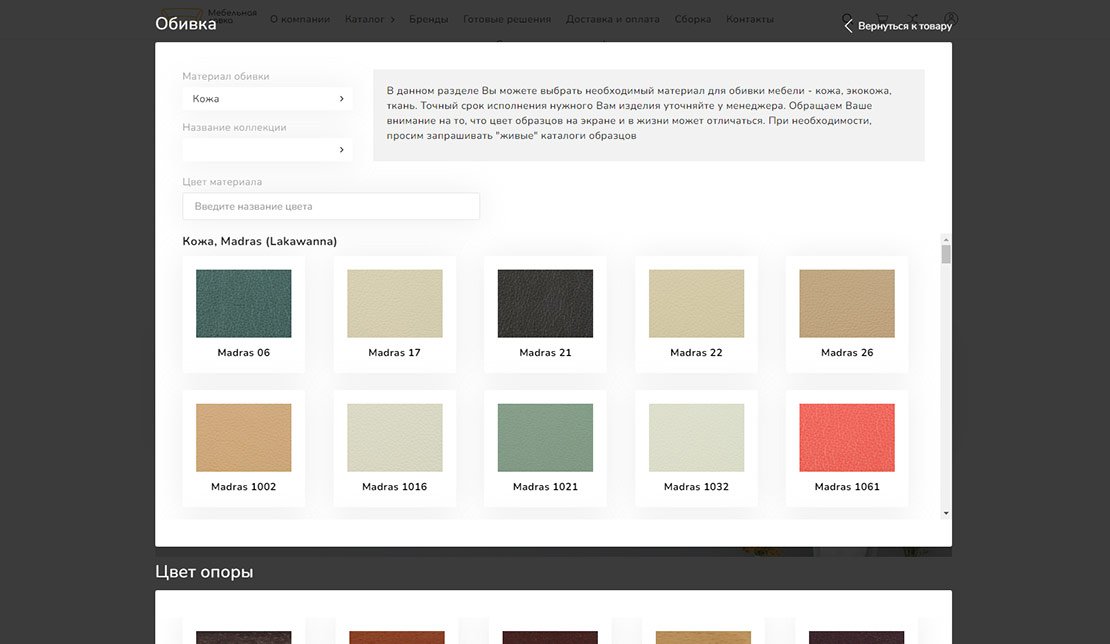Screen dimensions: 1110x644
Task: Select the Madras 1016 off-white swatch
Action: (395, 438)
